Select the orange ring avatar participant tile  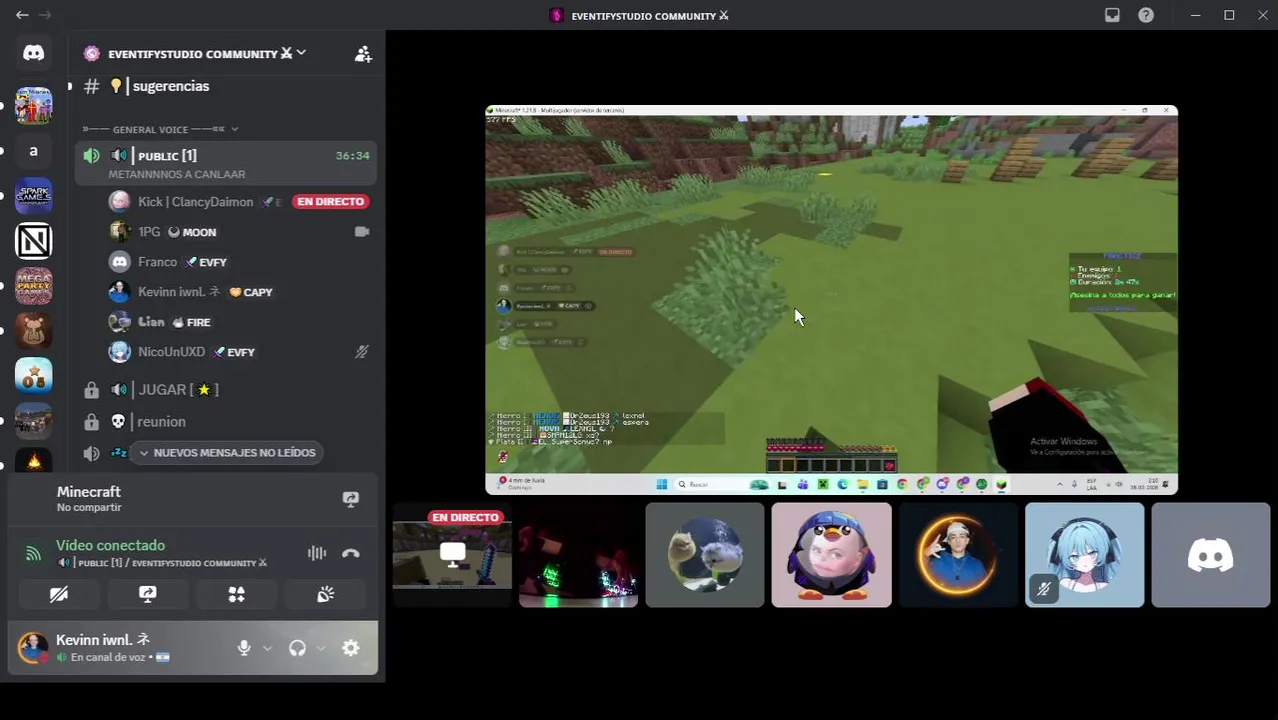(x=958, y=555)
